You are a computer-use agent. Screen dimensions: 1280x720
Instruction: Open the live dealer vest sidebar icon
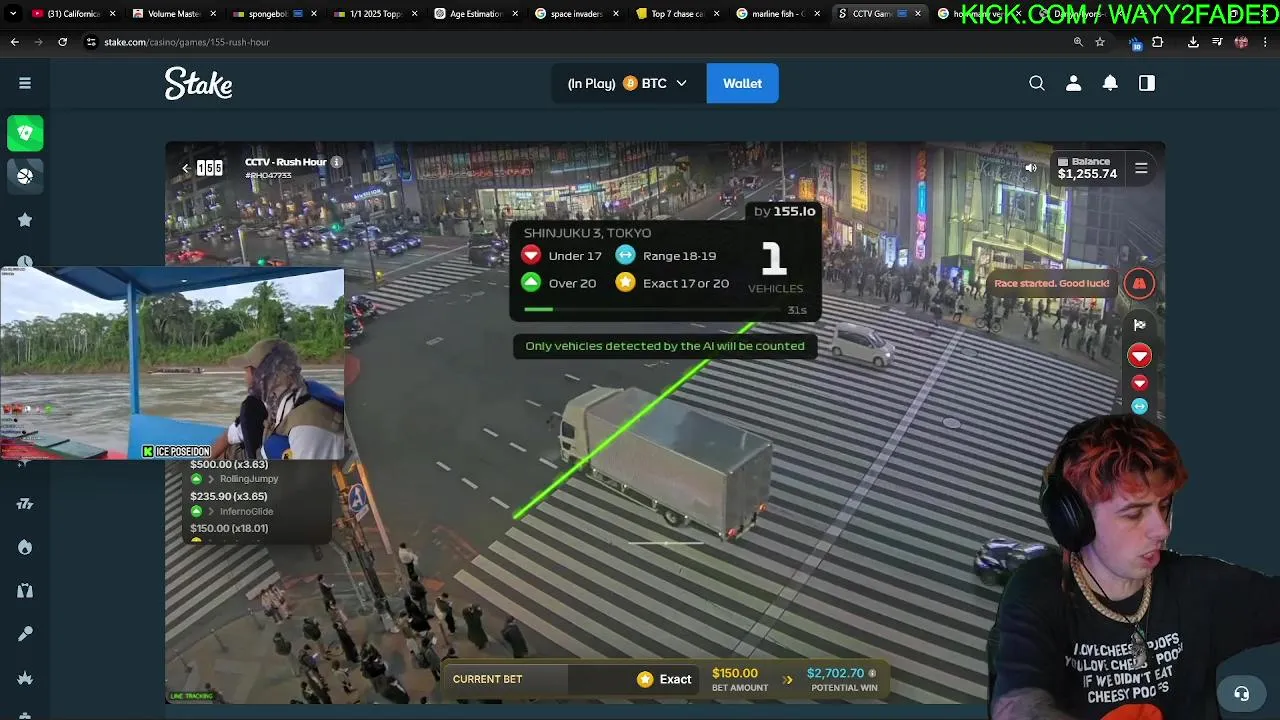tap(25, 591)
